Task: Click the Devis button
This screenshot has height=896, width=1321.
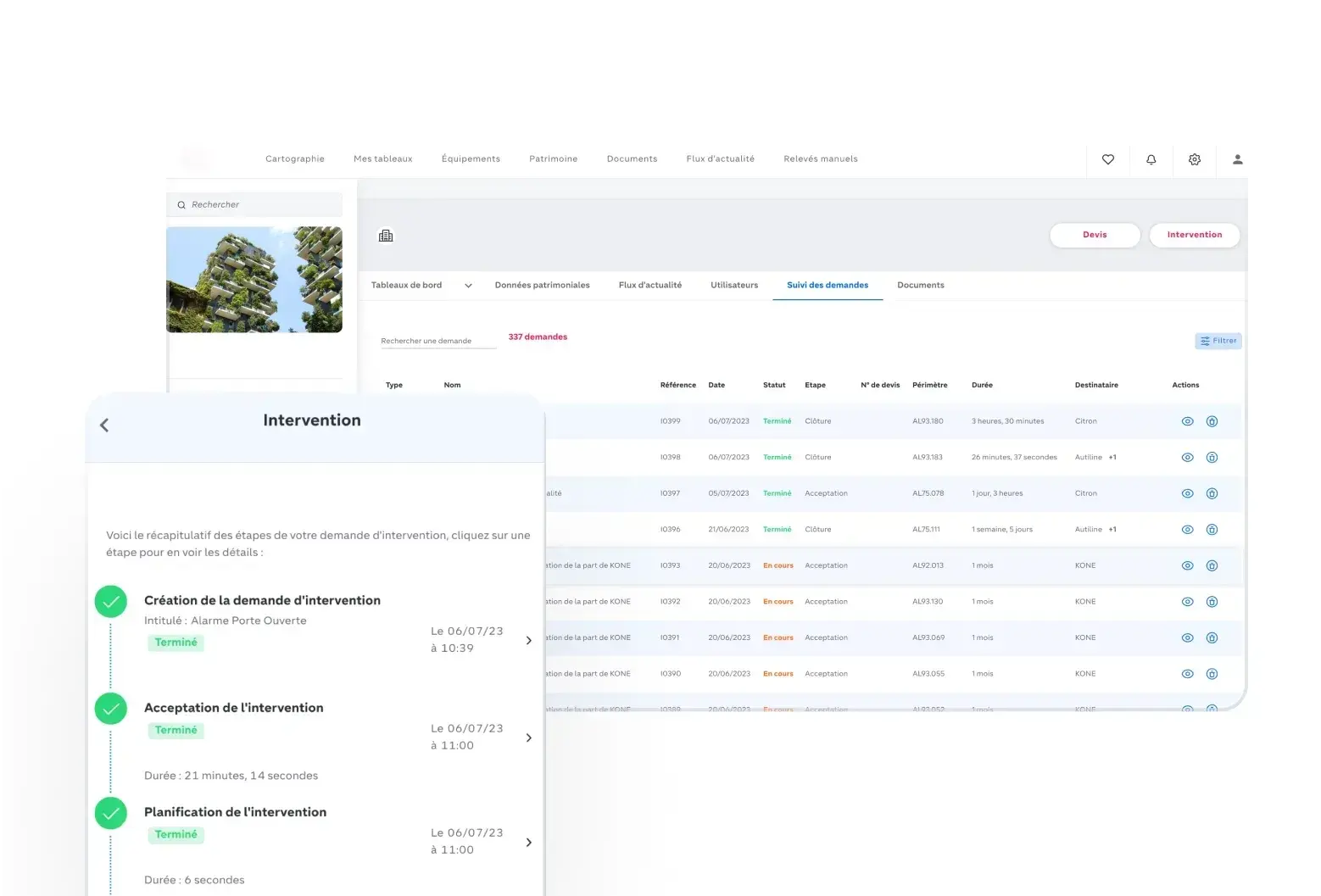Action: pyautogui.click(x=1094, y=235)
